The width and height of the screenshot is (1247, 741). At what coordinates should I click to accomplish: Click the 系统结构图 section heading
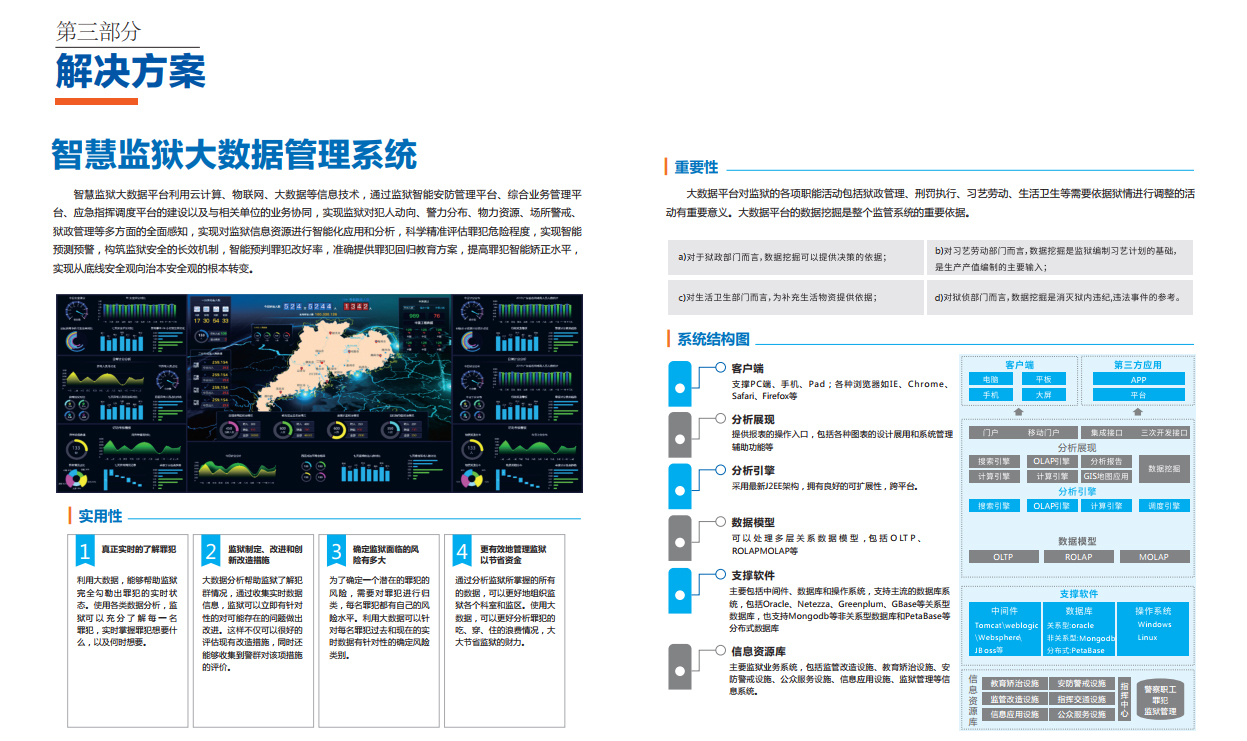(x=713, y=340)
